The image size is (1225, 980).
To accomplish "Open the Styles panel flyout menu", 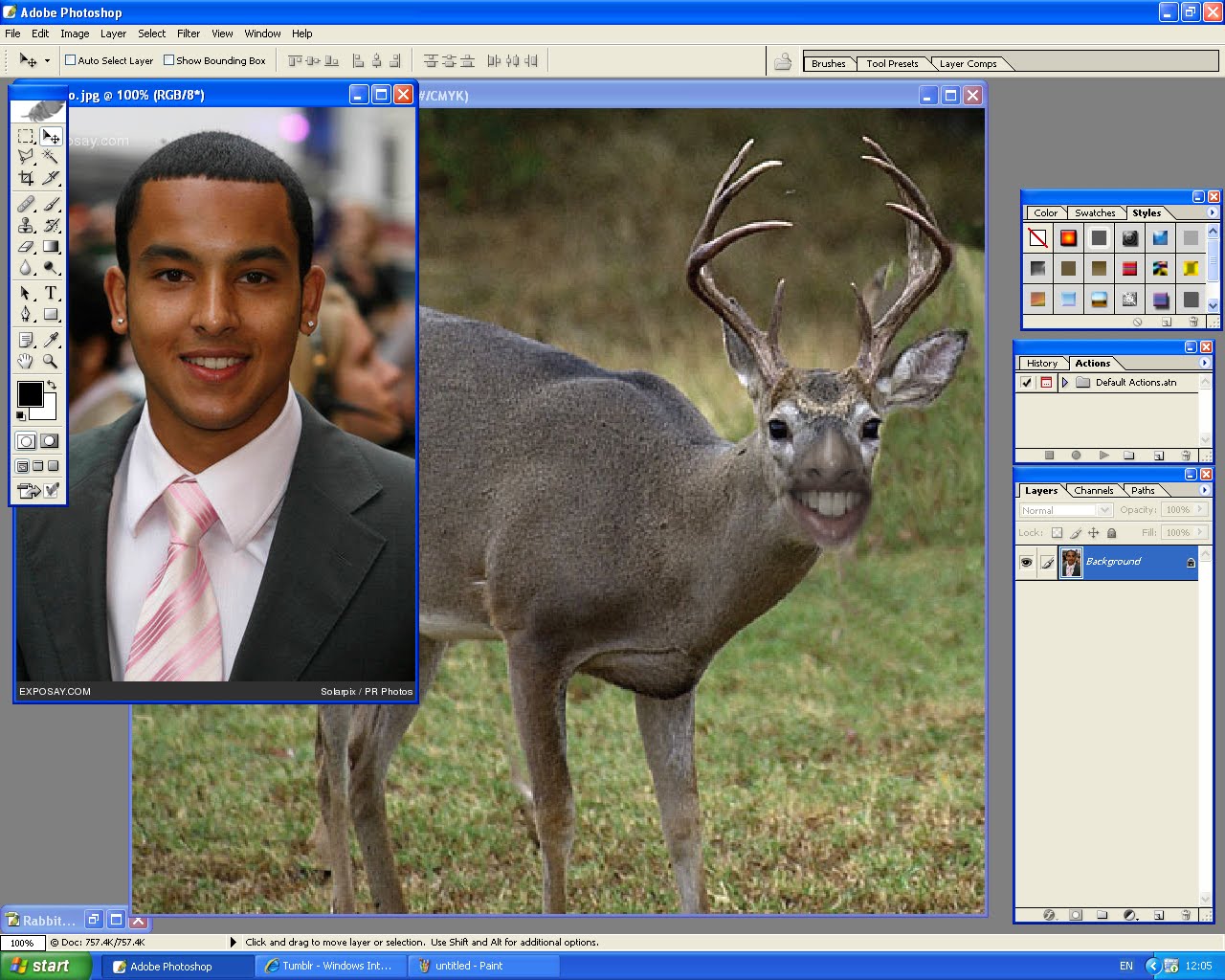I will [x=1212, y=212].
